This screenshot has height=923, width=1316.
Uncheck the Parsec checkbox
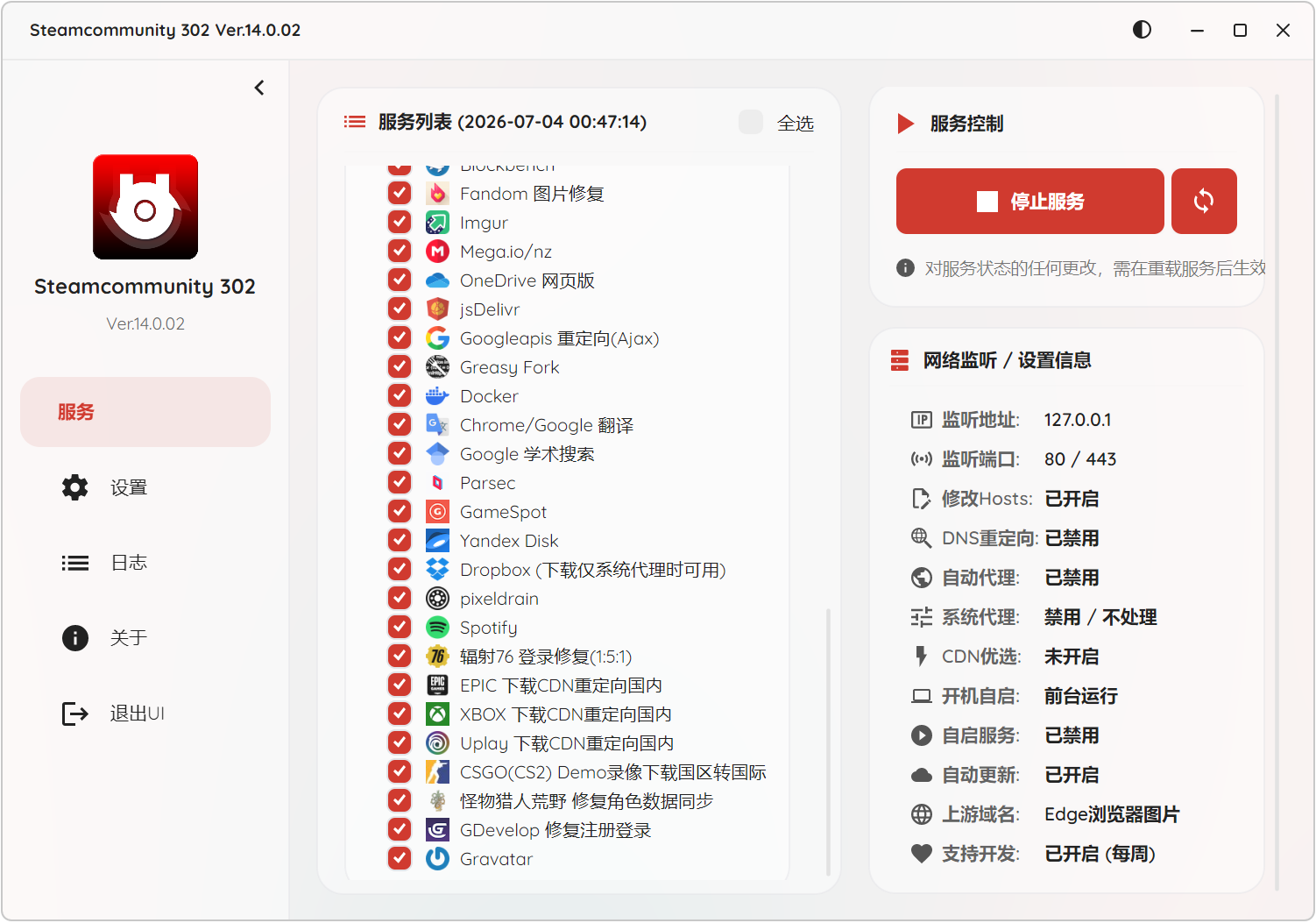(x=400, y=483)
